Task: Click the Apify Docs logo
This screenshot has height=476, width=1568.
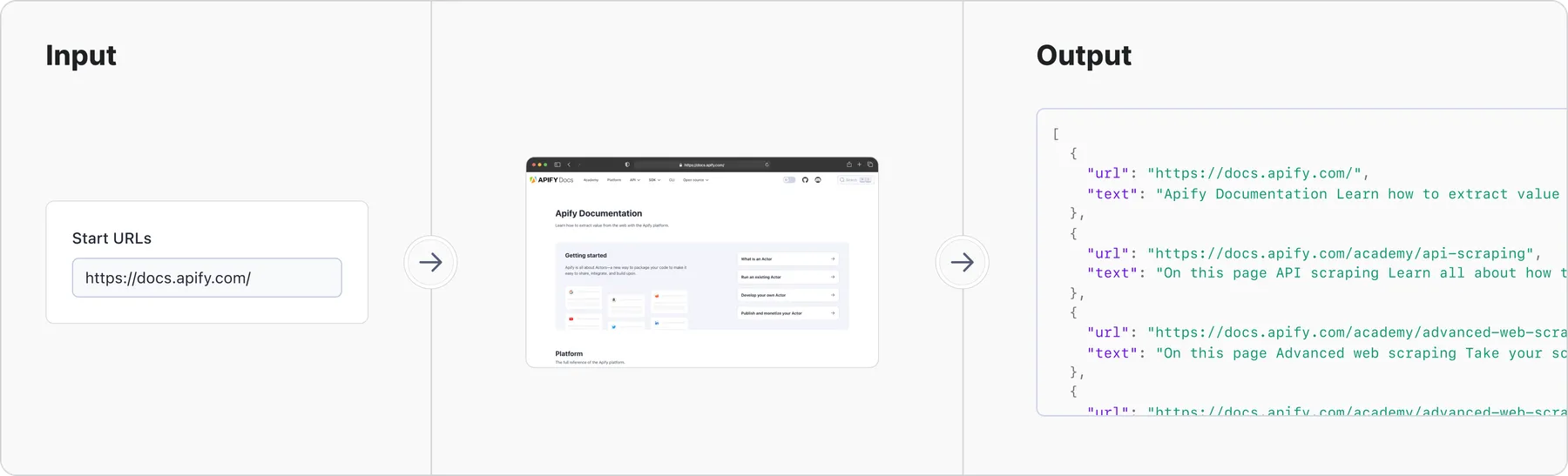Action: [551, 180]
